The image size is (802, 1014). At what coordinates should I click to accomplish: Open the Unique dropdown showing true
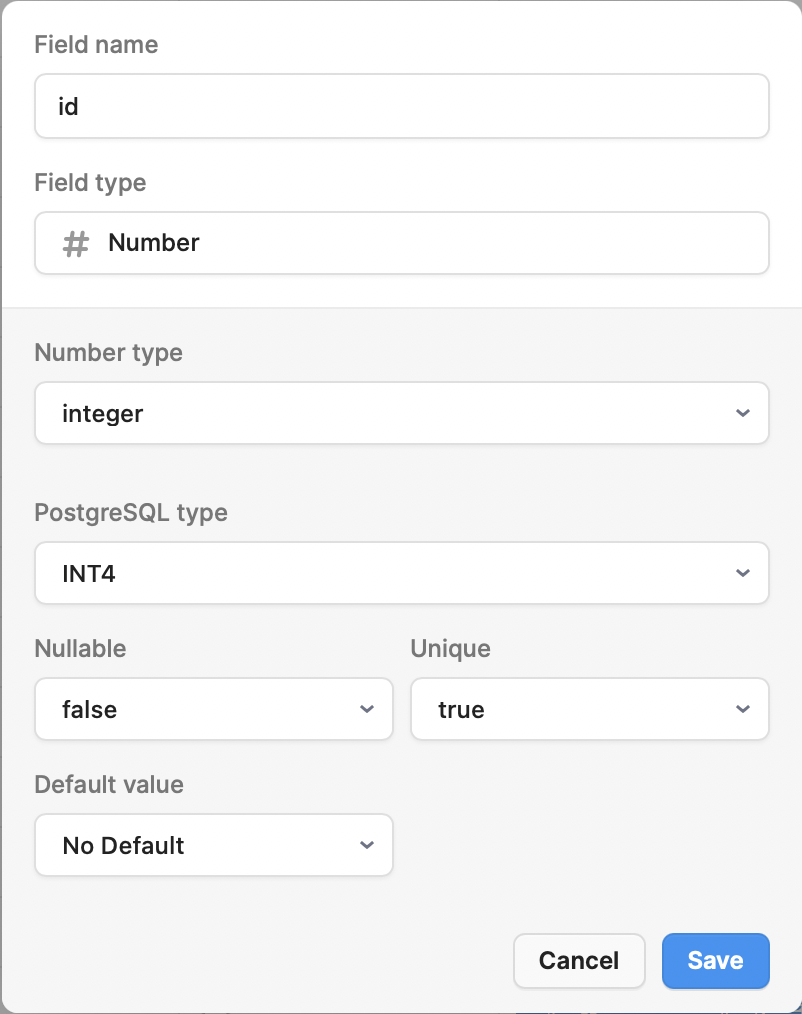(590, 709)
